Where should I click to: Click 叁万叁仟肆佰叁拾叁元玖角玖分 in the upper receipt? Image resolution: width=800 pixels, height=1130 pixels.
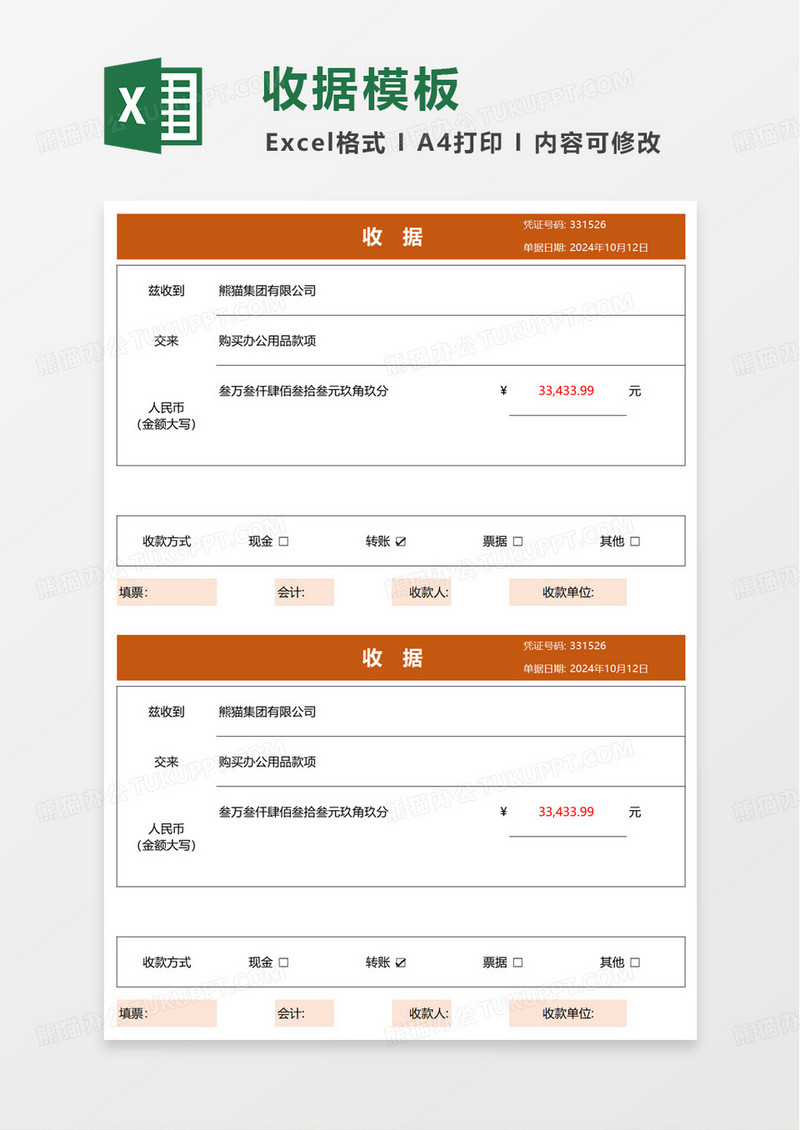point(303,391)
